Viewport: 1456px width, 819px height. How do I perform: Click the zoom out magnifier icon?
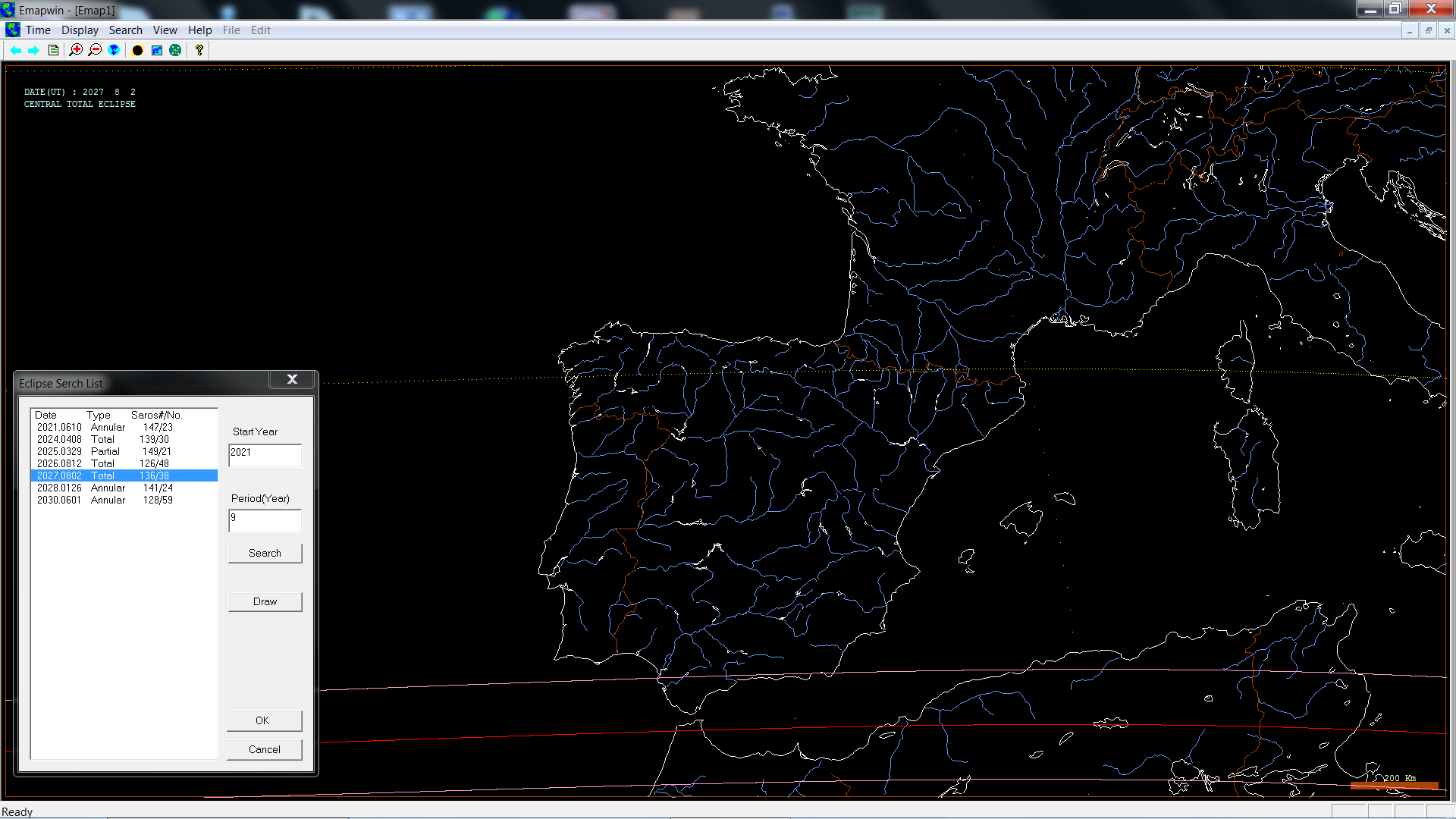pyautogui.click(x=95, y=50)
